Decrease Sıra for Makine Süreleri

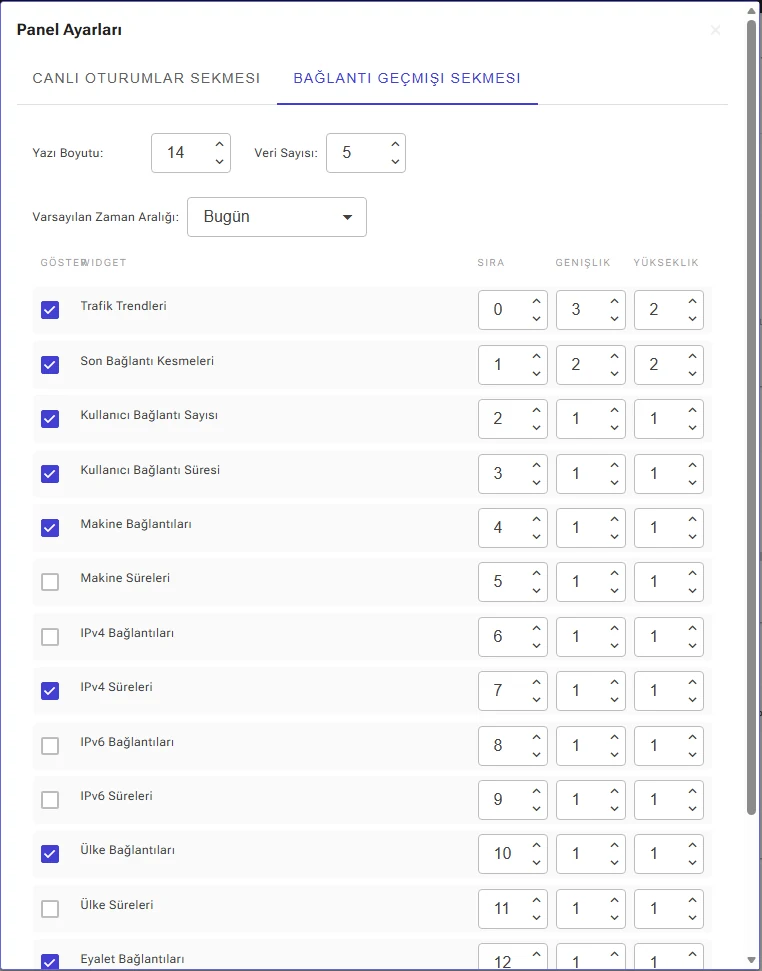537,591
